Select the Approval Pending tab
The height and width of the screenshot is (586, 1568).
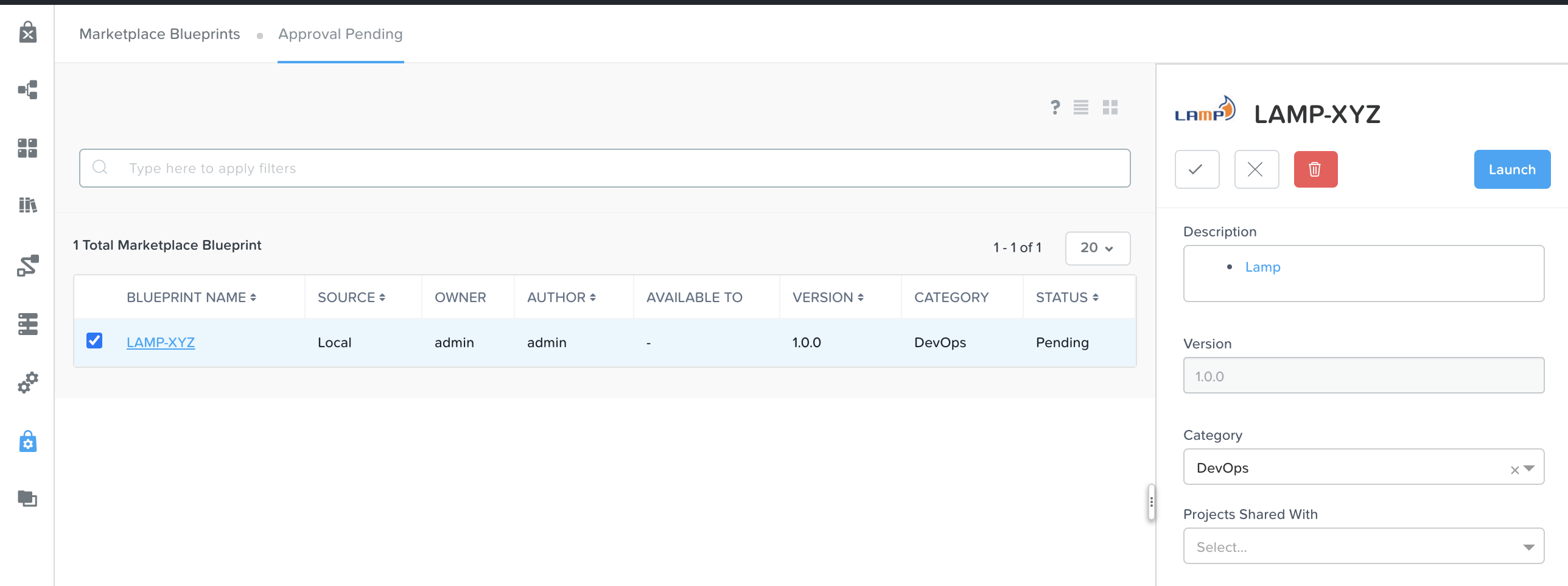(x=340, y=34)
